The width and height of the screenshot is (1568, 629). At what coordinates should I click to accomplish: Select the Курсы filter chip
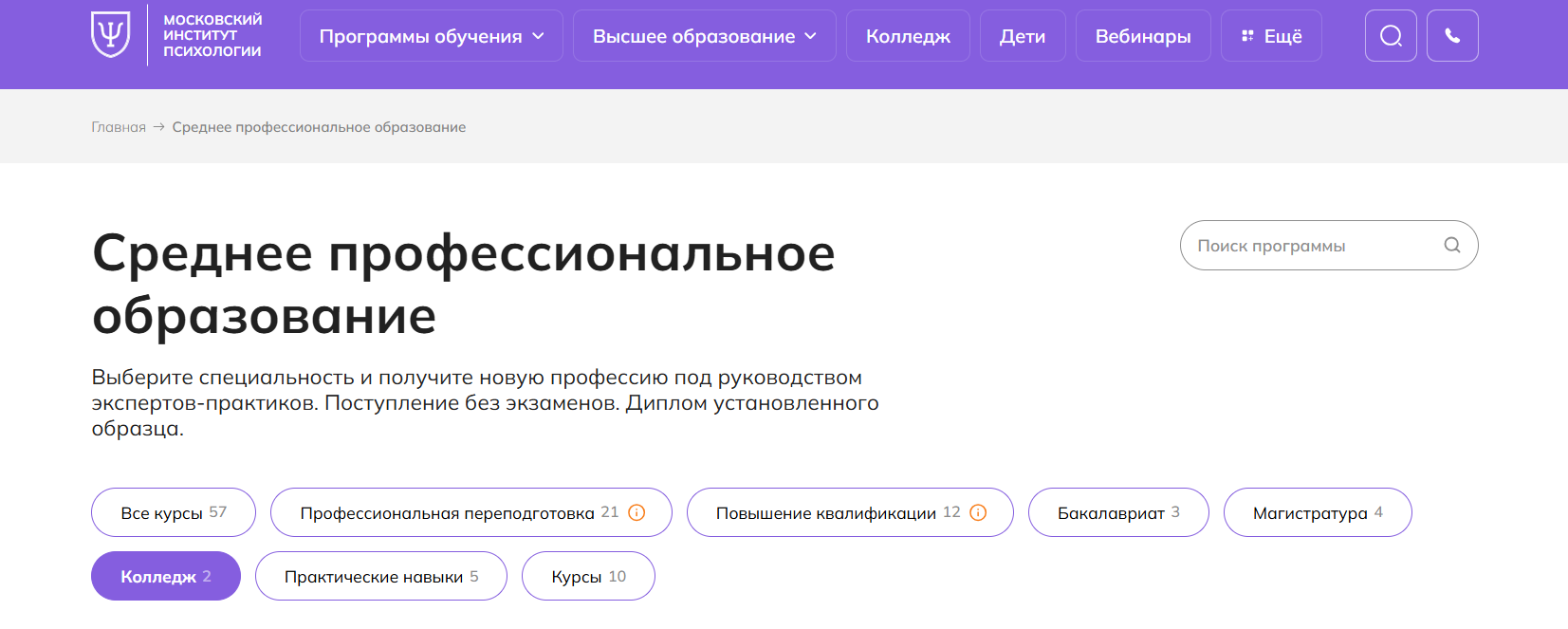click(588, 576)
